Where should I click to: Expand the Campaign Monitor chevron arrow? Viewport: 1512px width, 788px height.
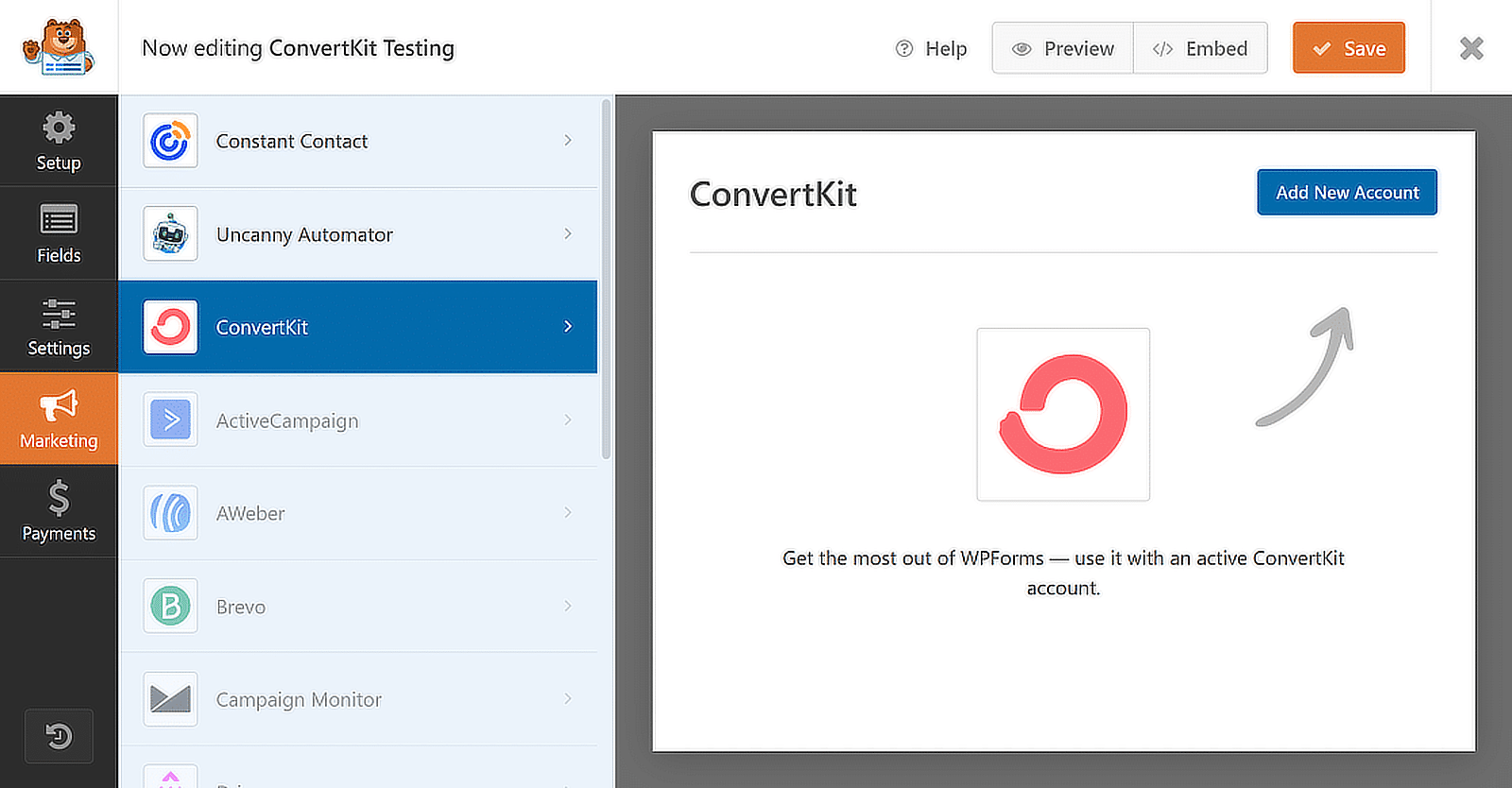point(568,699)
